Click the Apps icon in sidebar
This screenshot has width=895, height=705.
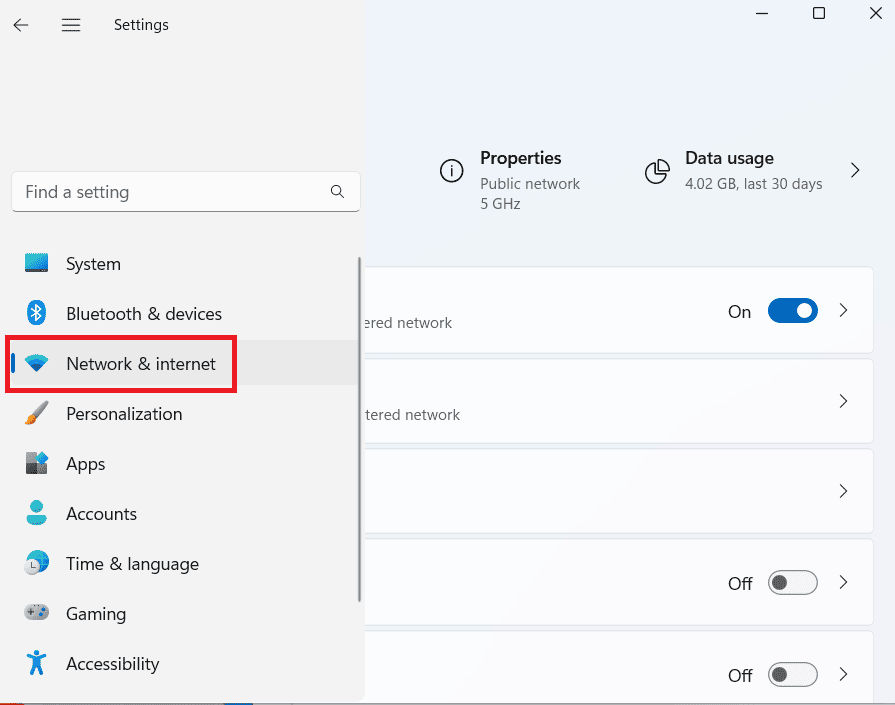[37, 463]
